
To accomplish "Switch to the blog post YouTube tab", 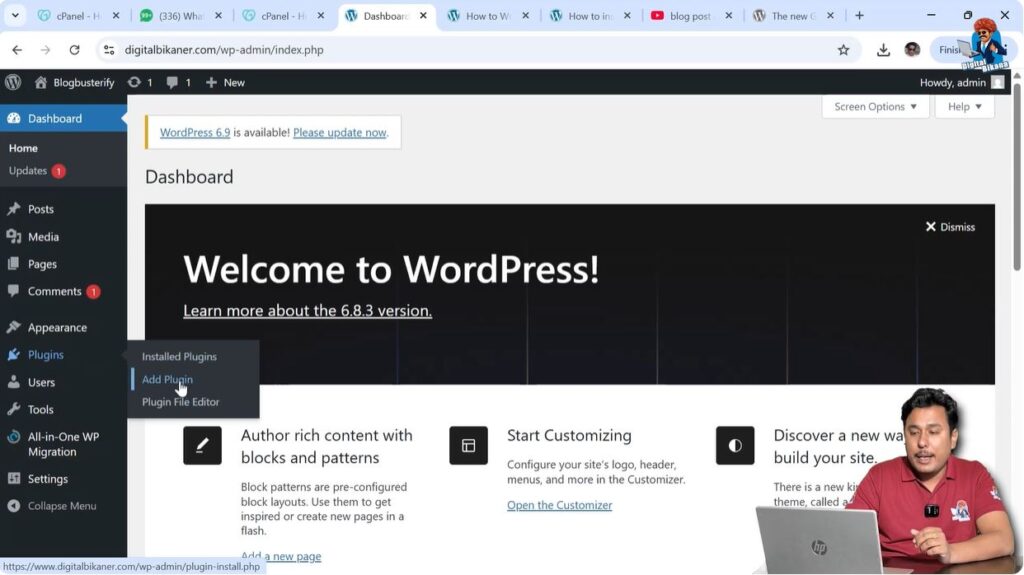I will click(x=692, y=16).
